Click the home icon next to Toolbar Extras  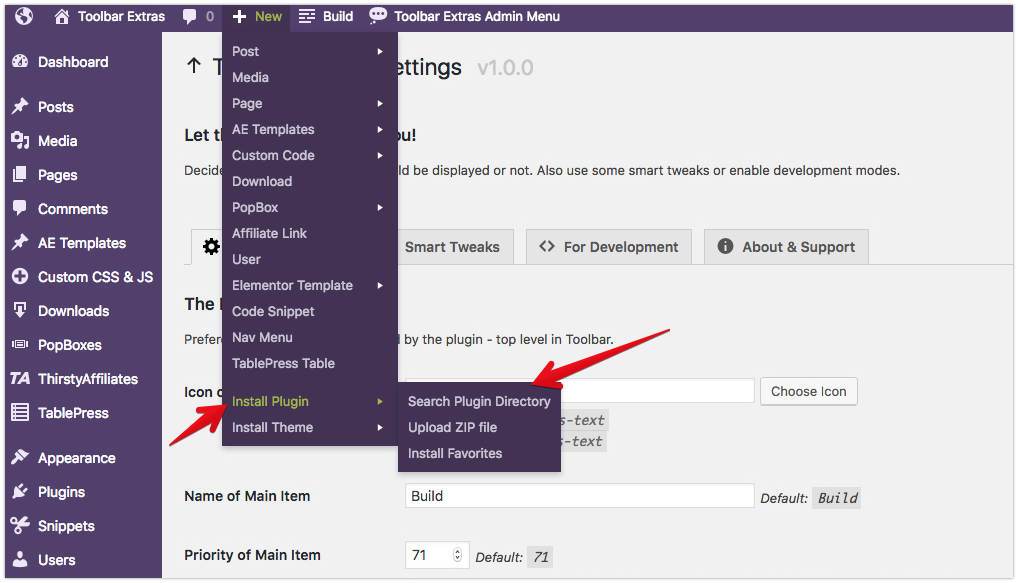(62, 16)
